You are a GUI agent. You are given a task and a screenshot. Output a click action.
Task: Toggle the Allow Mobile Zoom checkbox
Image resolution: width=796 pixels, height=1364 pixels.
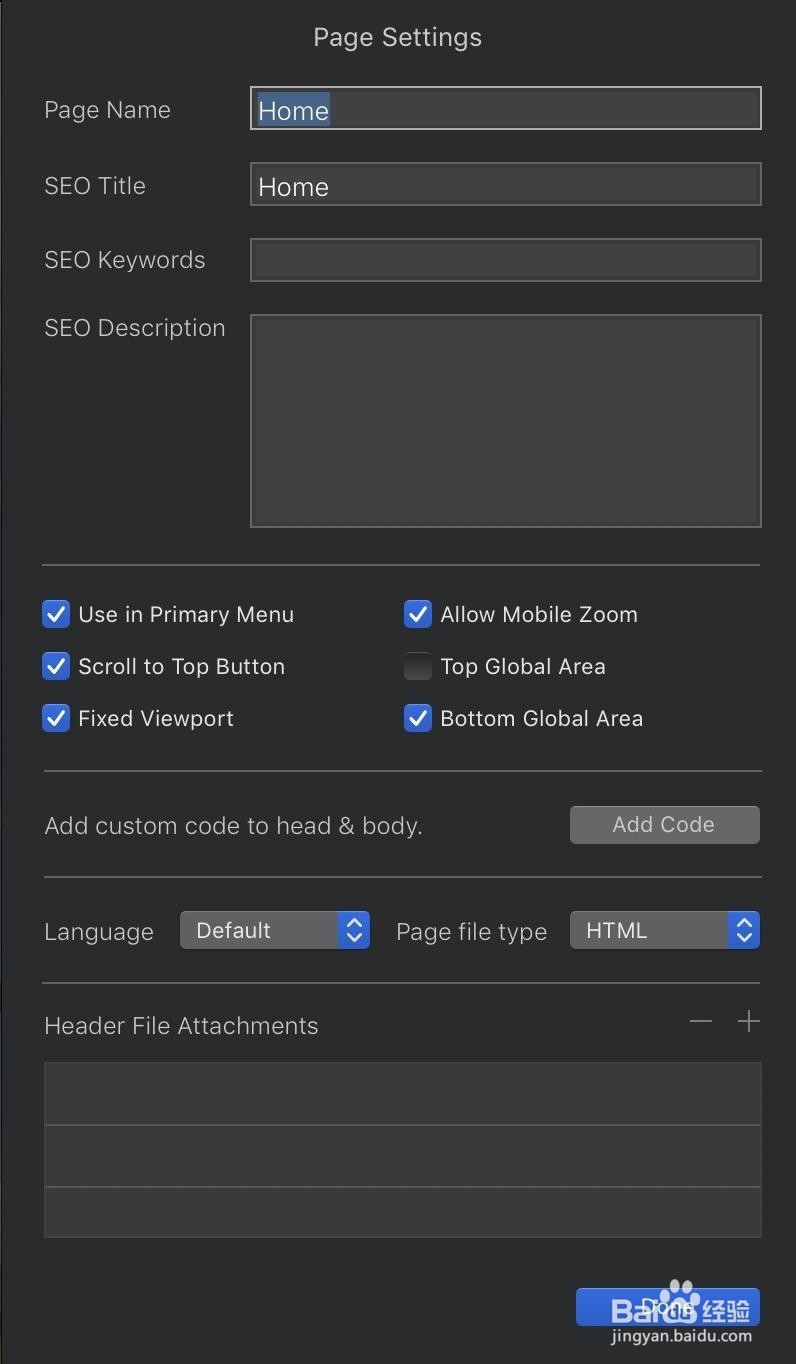[418, 614]
